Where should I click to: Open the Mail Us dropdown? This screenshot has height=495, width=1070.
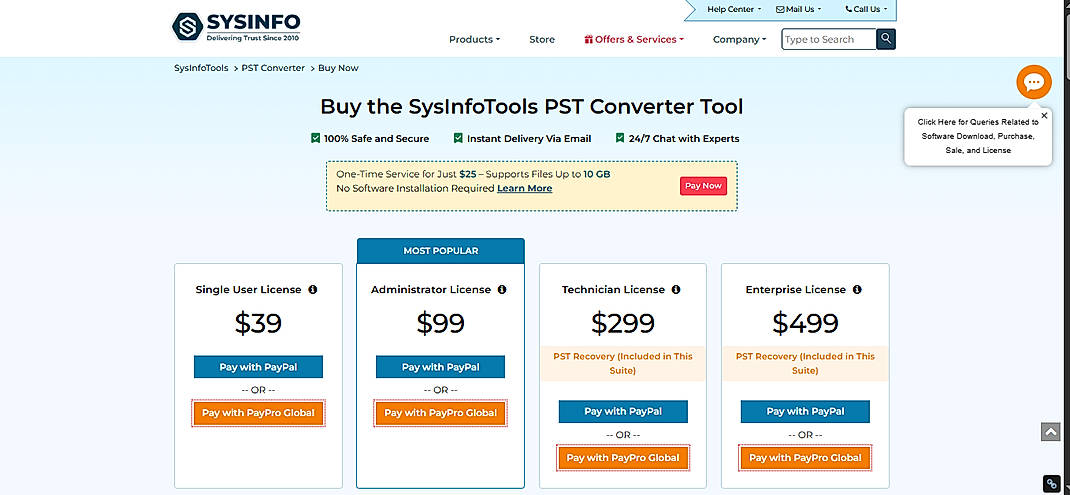pyautogui.click(x=798, y=9)
